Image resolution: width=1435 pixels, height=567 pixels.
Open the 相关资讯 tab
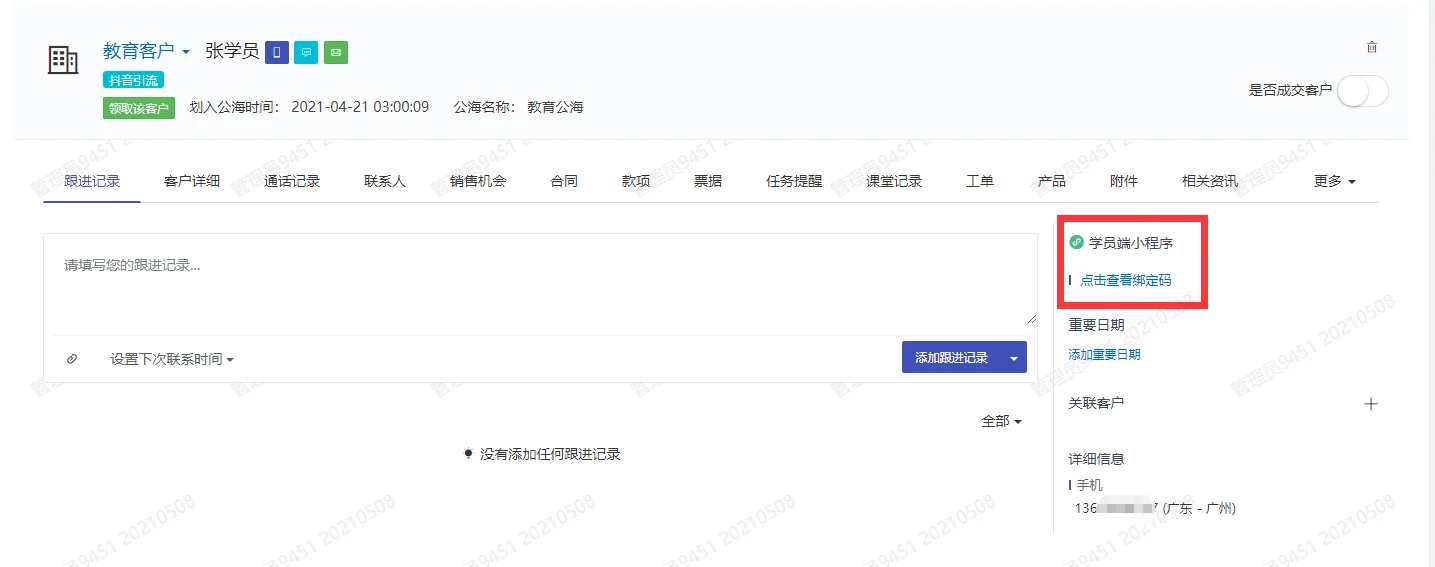click(x=1210, y=181)
